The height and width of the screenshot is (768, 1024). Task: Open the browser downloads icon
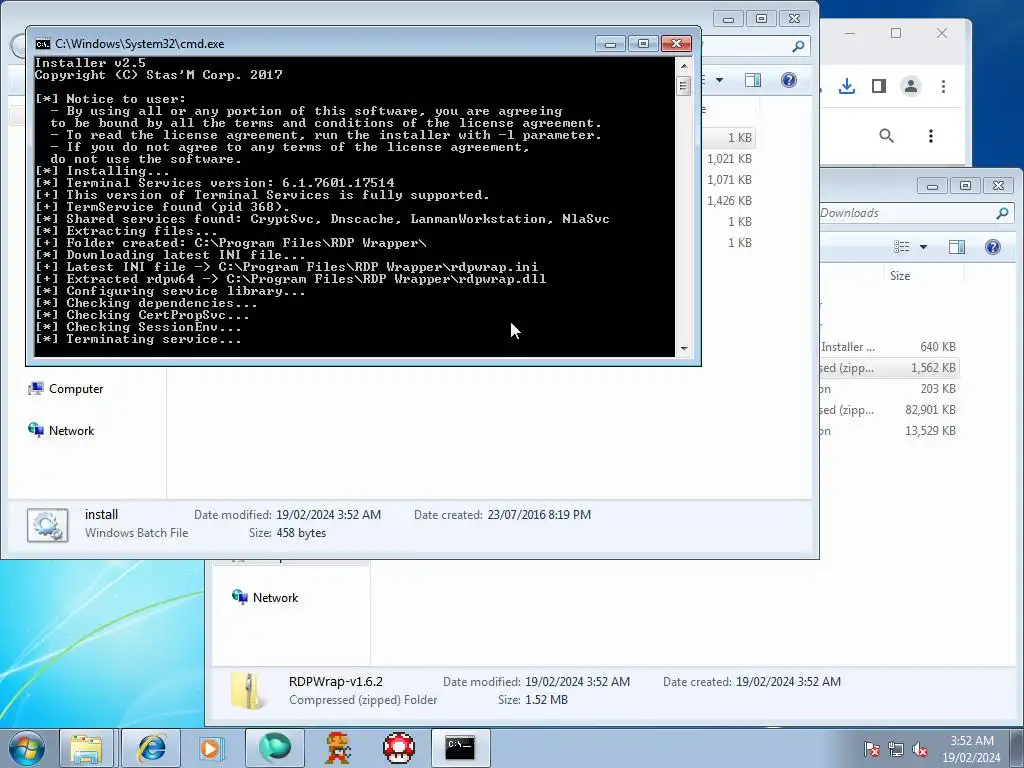[x=846, y=86]
